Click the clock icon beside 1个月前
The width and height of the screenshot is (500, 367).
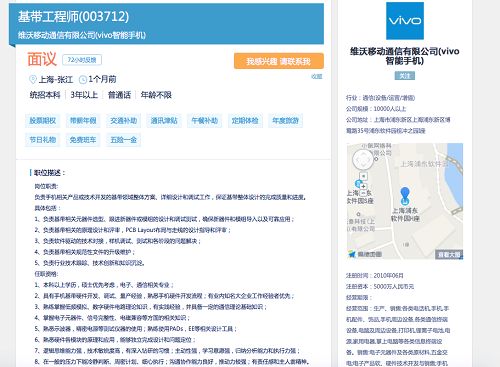click(82, 80)
